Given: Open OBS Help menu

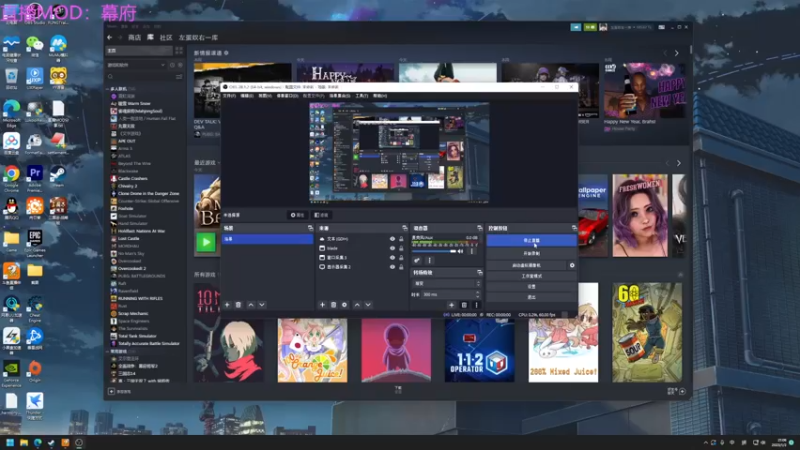Looking at the screenshot, I should pyautogui.click(x=380, y=95).
